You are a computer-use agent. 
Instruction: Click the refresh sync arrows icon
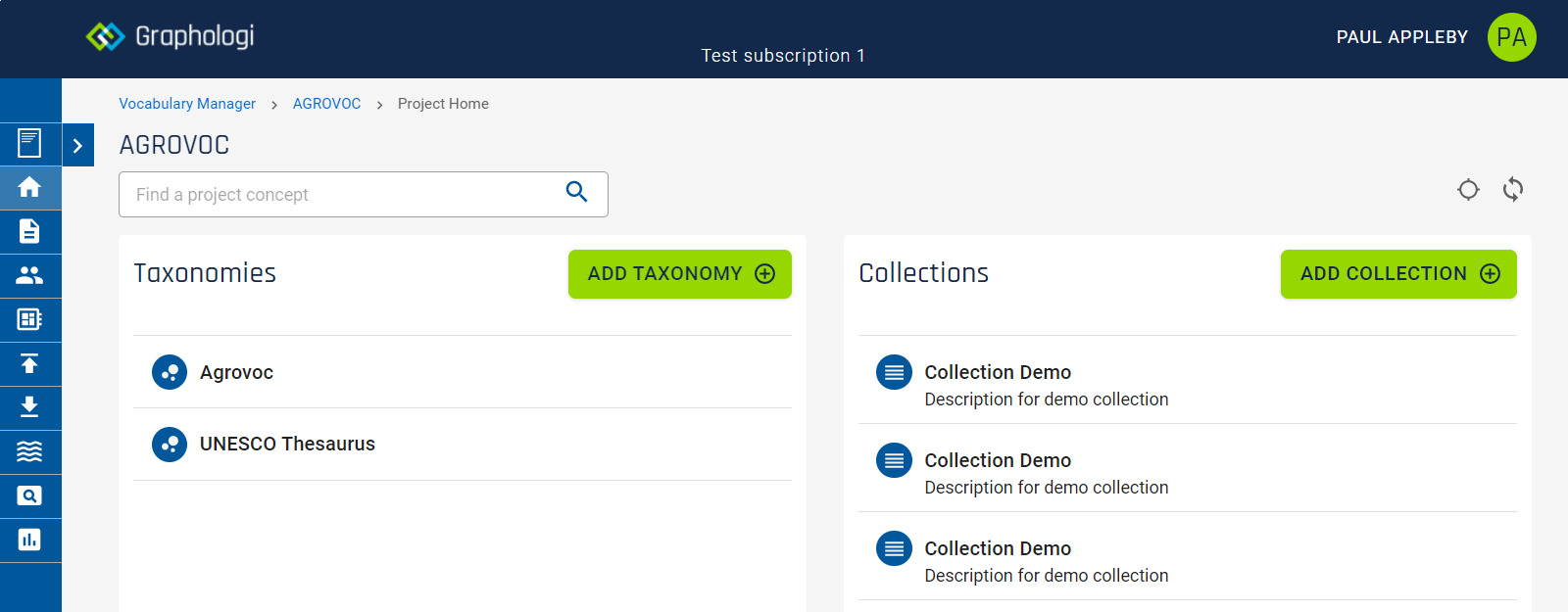(x=1513, y=189)
